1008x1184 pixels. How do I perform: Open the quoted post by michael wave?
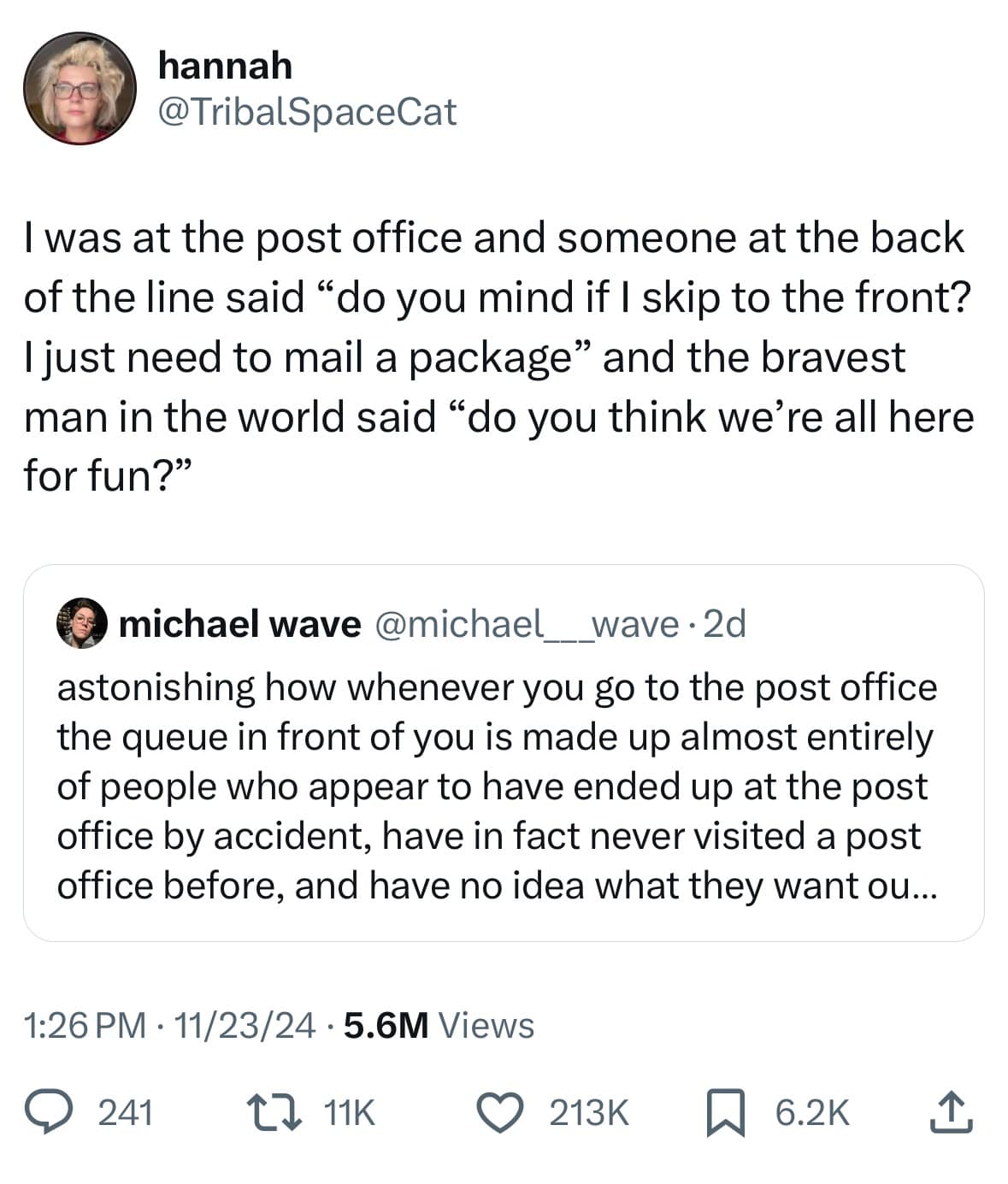point(504,752)
